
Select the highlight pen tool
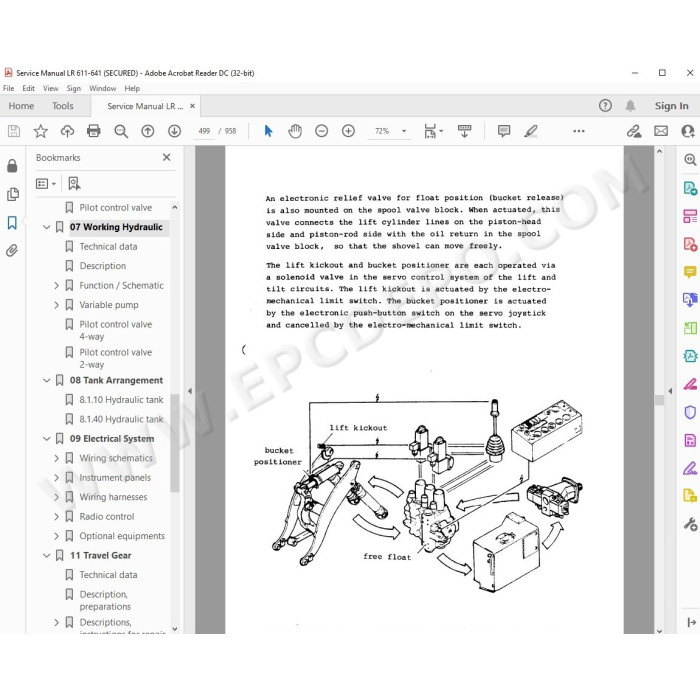tap(531, 131)
